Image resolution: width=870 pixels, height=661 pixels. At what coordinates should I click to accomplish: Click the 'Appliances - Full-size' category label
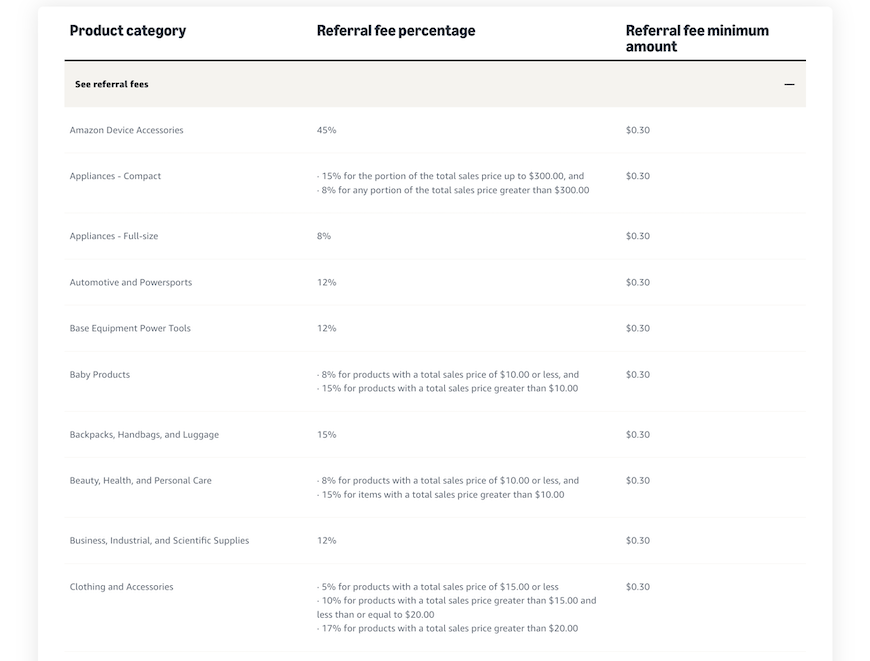pos(114,237)
